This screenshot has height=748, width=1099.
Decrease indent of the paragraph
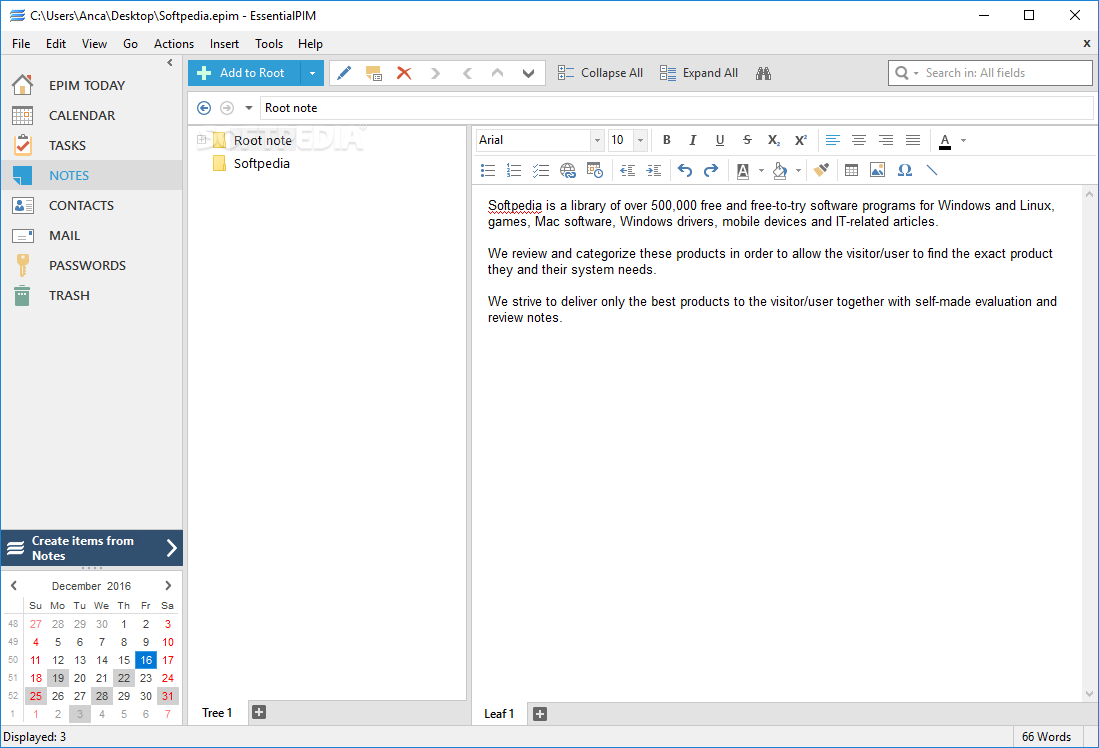pos(627,170)
